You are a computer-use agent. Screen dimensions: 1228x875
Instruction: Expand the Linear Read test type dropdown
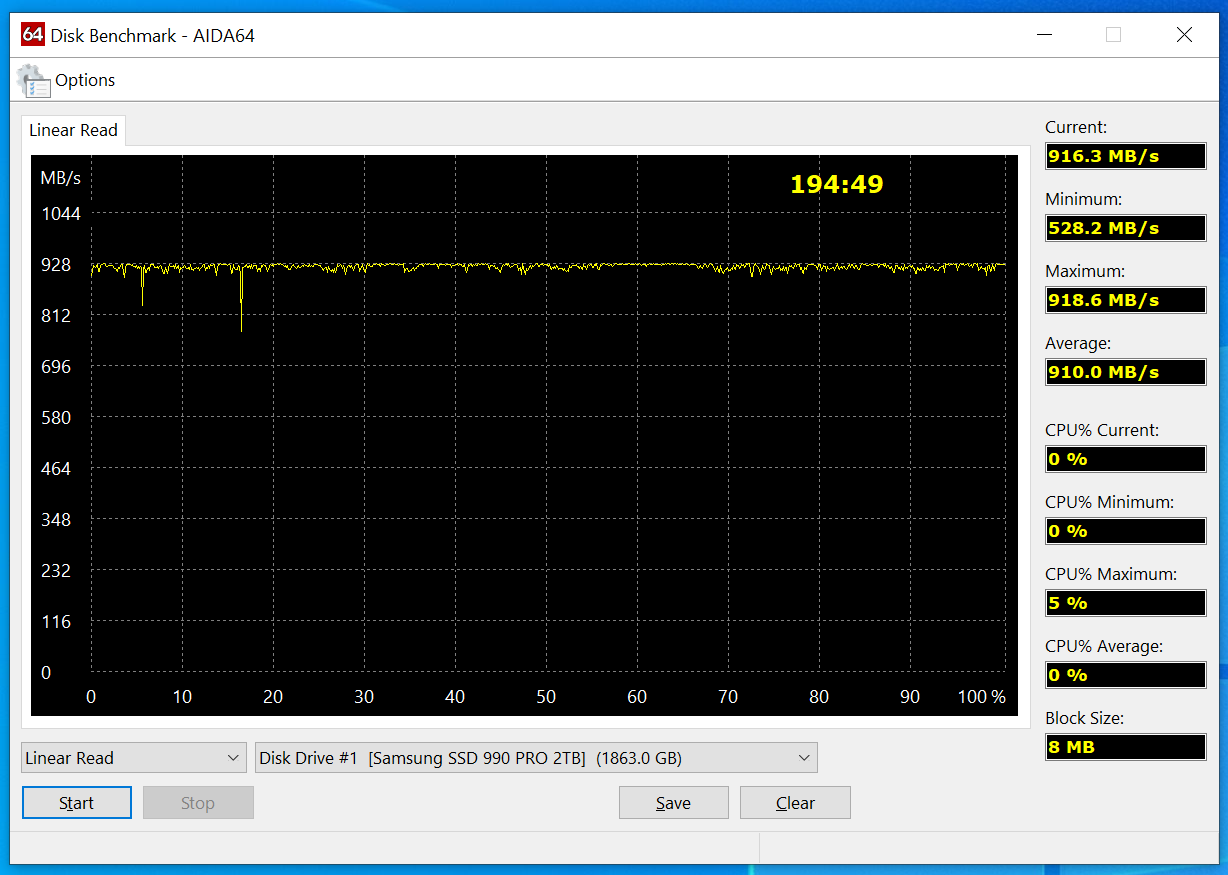click(x=134, y=758)
